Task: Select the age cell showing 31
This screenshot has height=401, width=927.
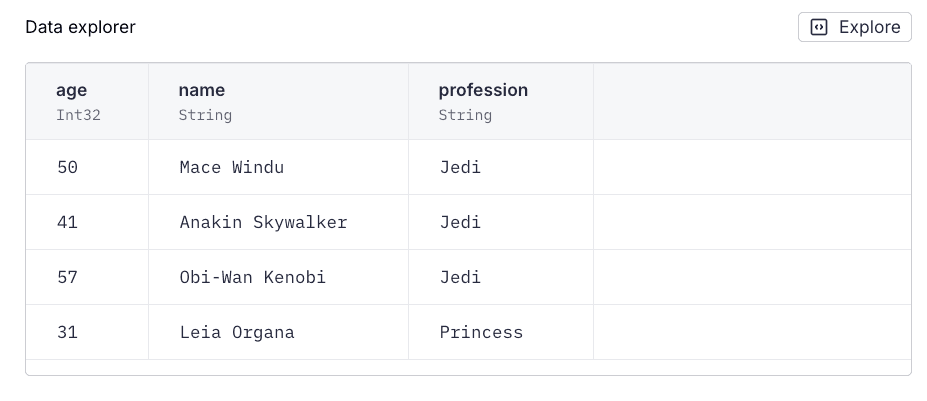Action: click(68, 332)
